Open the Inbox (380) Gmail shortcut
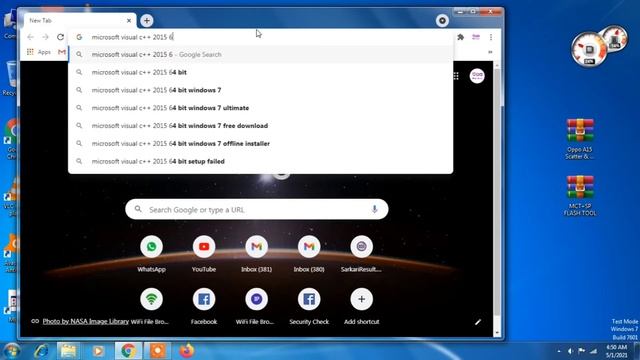640x360 pixels. point(309,253)
